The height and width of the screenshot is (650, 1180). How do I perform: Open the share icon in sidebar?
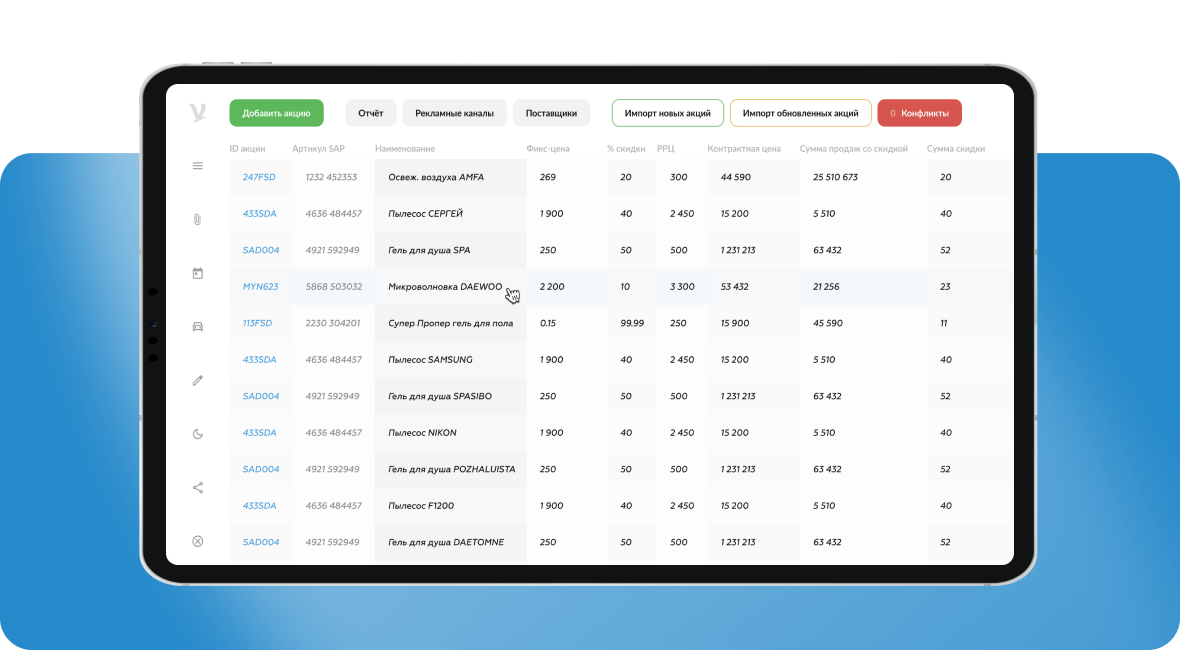[197, 487]
